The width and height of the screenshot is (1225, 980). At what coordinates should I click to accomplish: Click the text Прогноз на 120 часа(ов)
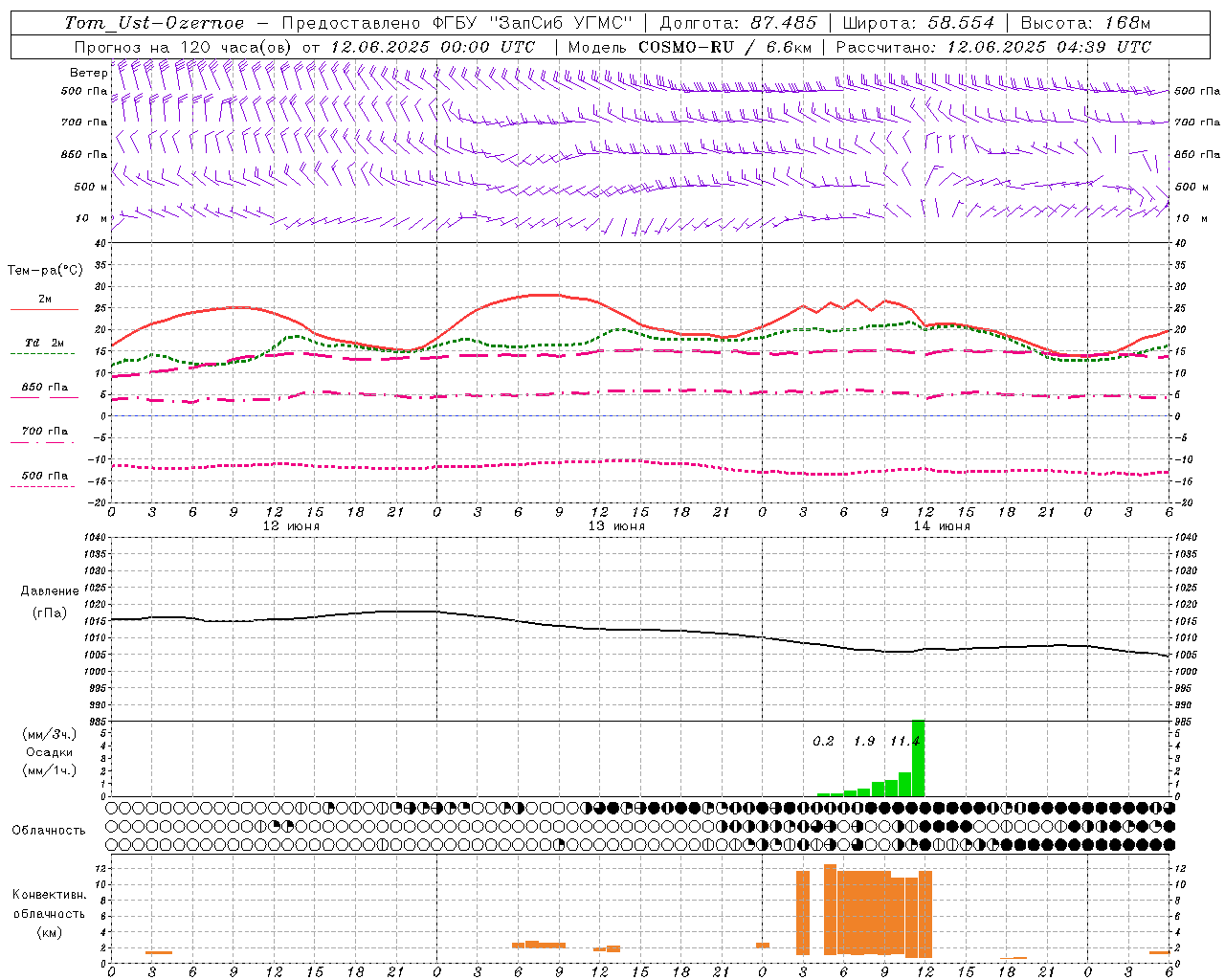pos(185,47)
